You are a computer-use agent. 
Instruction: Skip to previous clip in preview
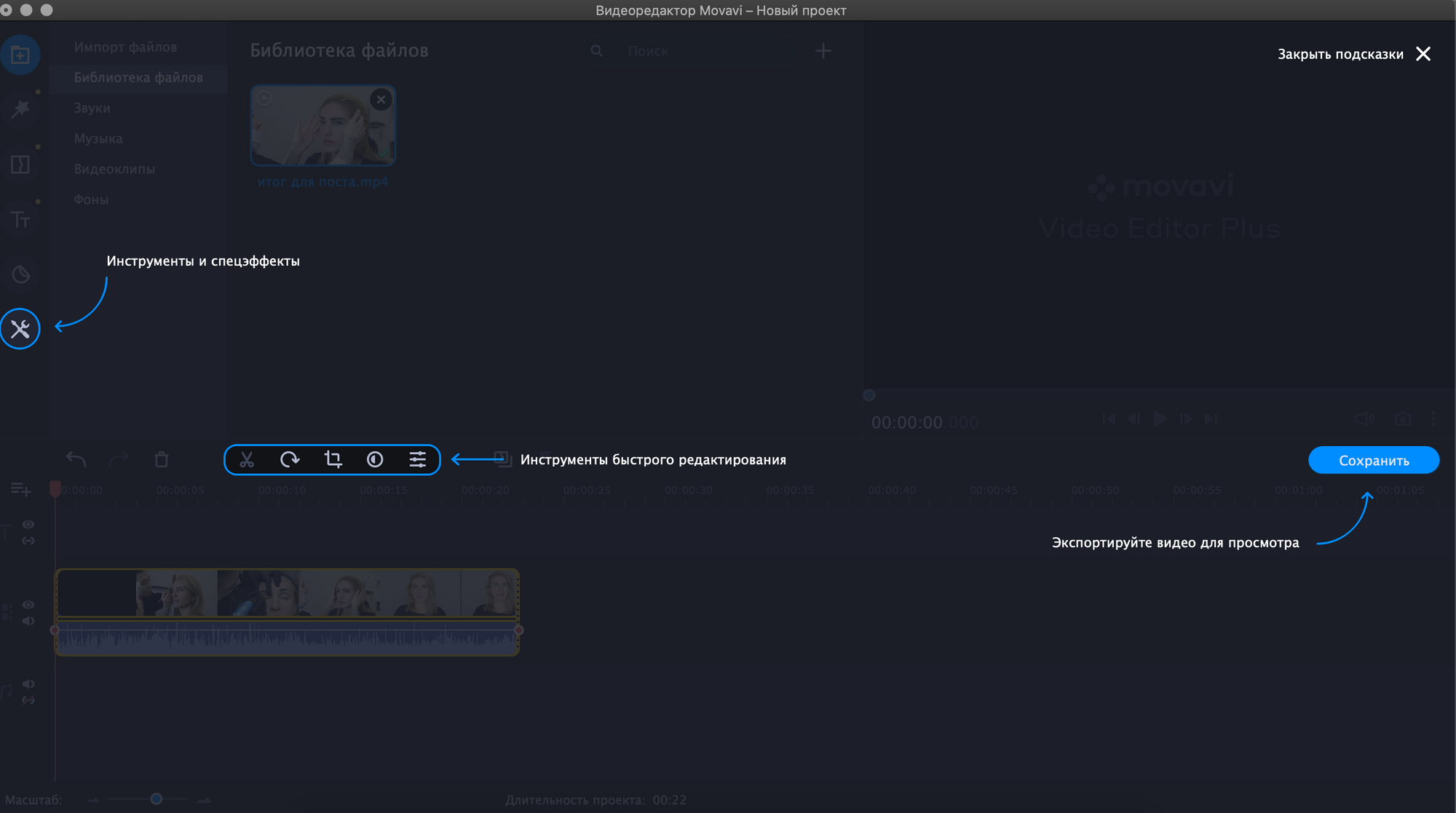(1109, 419)
